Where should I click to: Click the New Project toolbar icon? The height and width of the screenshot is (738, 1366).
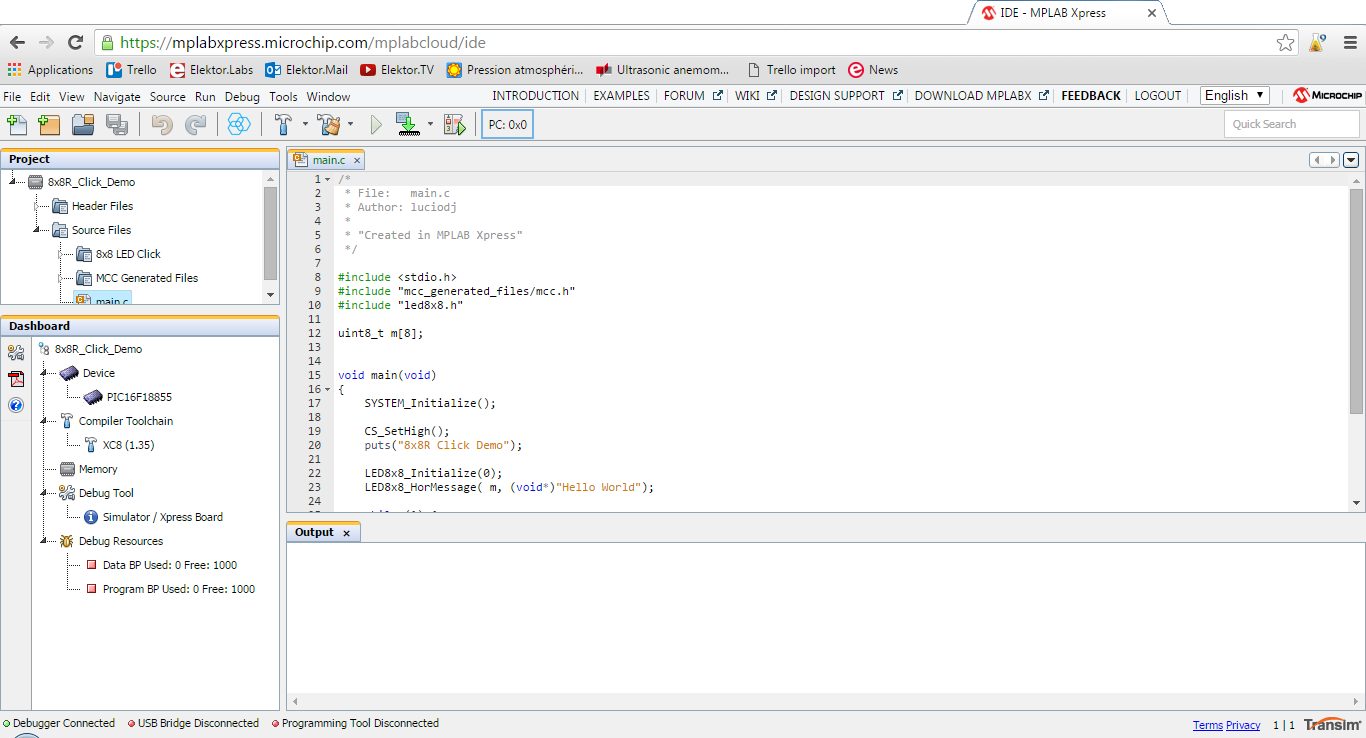pyautogui.click(x=49, y=124)
